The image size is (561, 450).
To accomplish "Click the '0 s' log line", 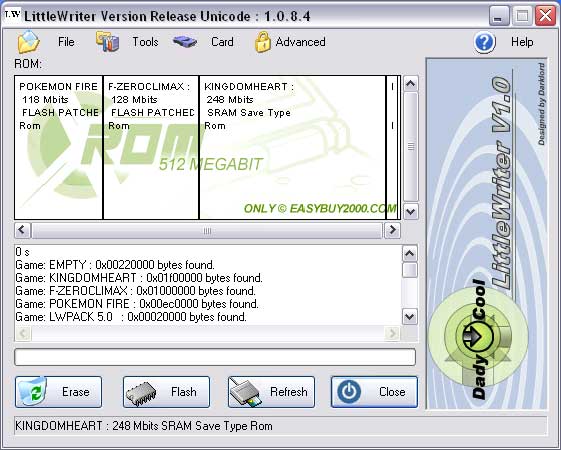I will [x=22, y=252].
